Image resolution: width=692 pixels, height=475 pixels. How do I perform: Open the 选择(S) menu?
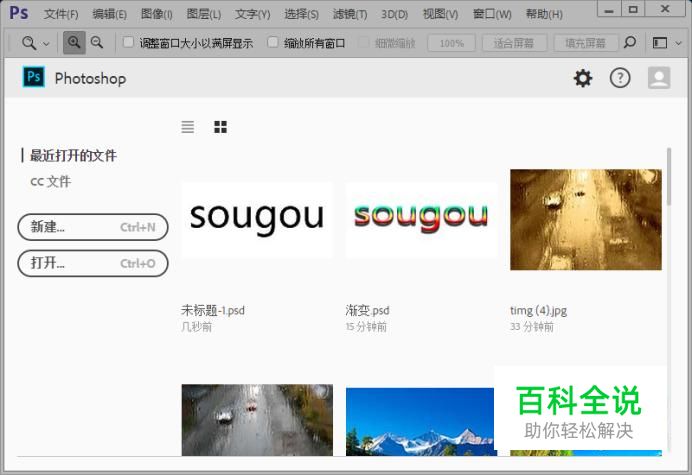coord(301,14)
